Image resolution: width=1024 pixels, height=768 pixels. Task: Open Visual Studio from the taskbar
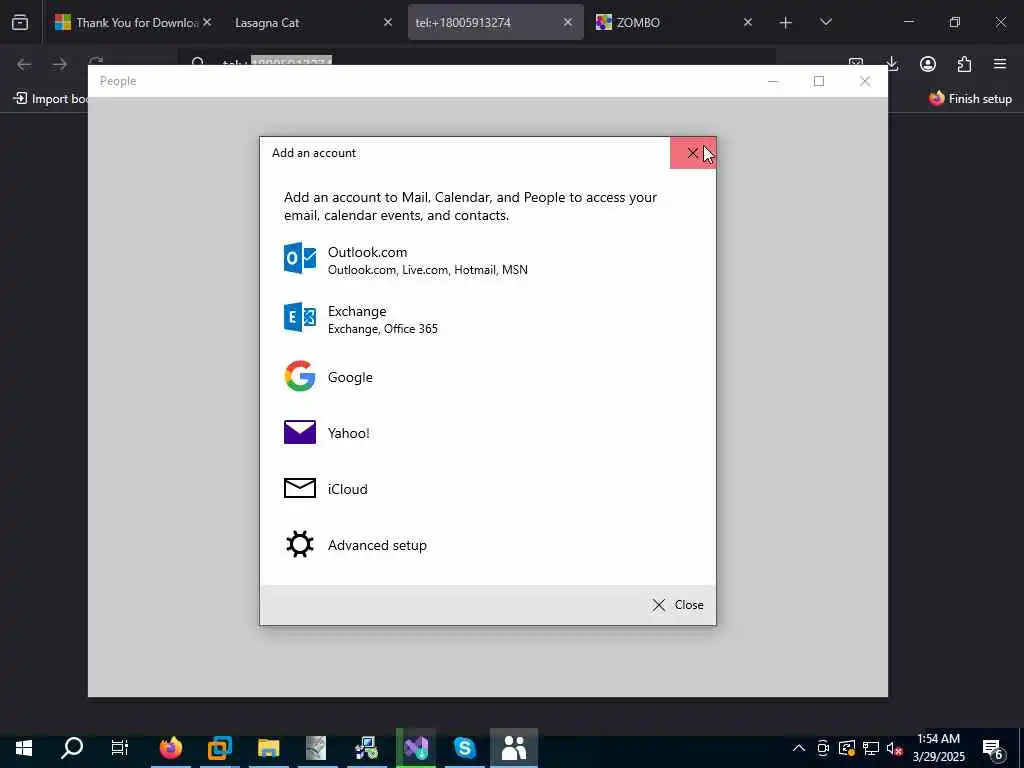point(415,748)
